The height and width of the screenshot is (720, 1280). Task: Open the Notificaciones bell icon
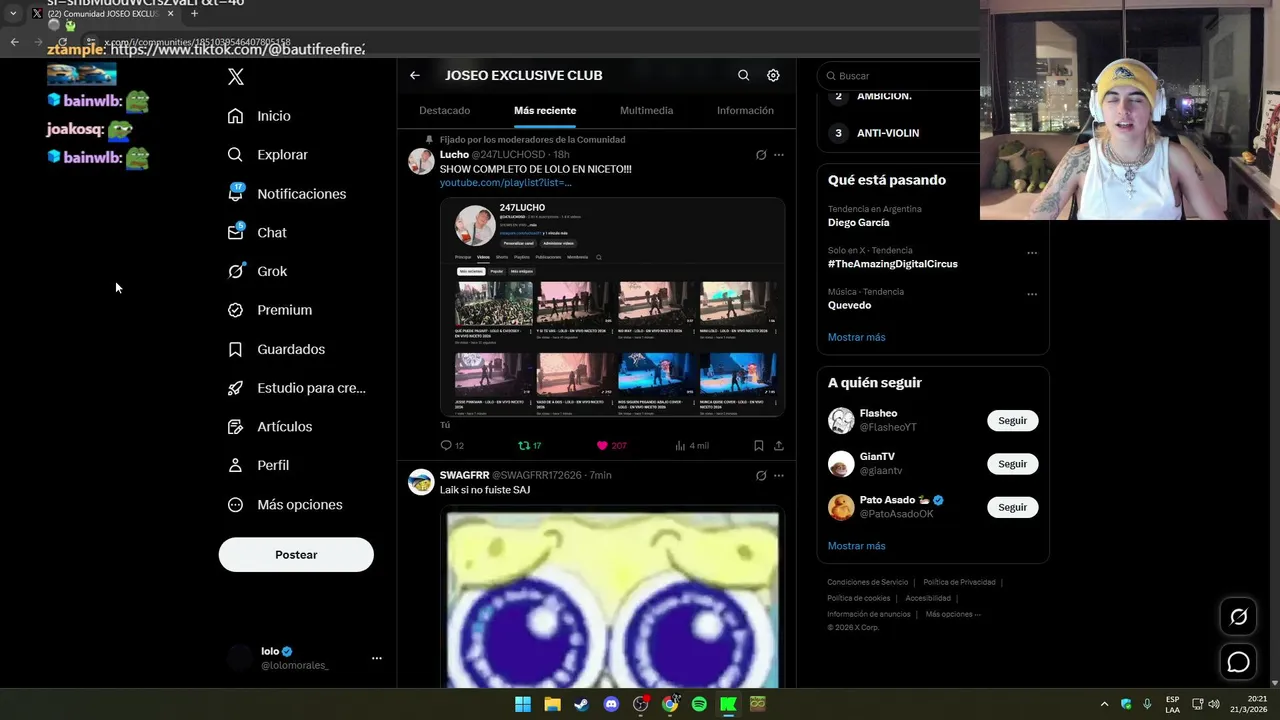(235, 193)
